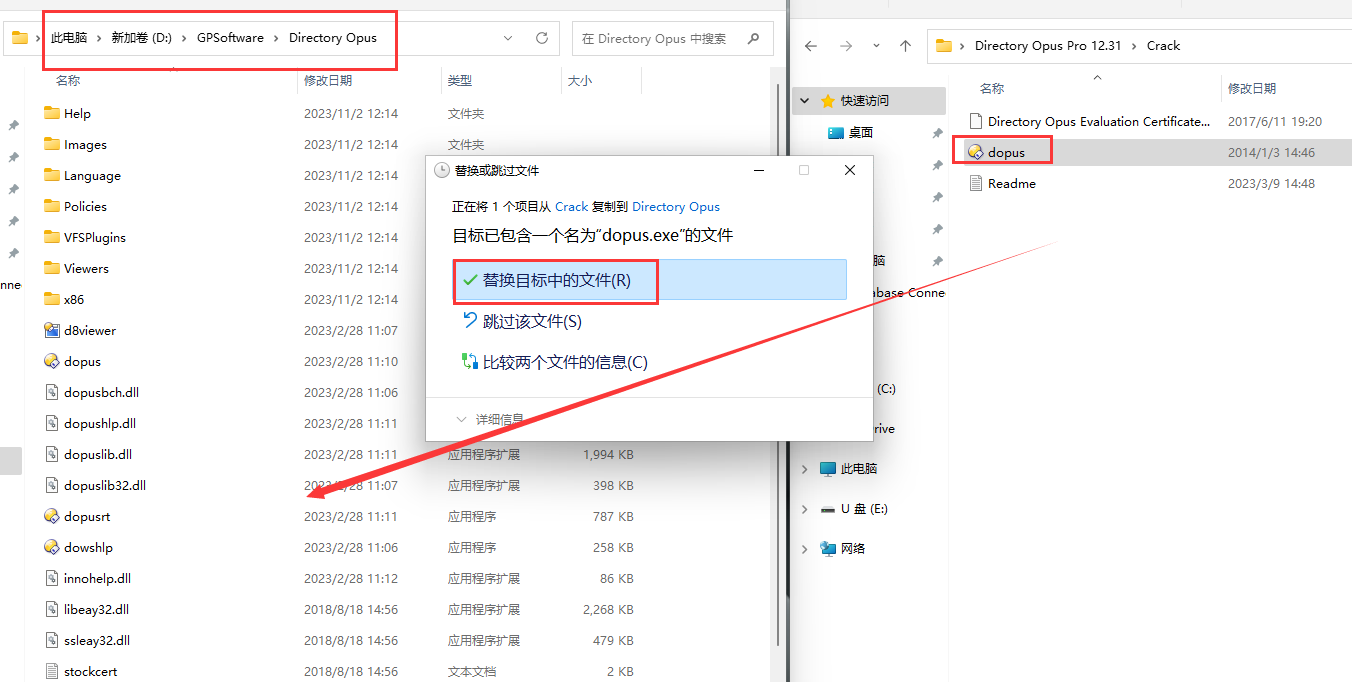
Task: Select the Language folder icon
Action: click(52, 175)
